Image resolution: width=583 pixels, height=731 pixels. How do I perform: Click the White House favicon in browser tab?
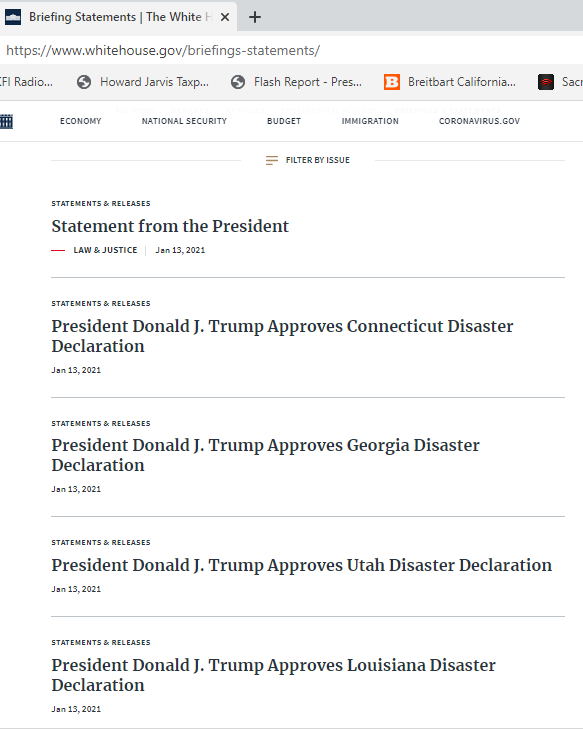tap(13, 17)
